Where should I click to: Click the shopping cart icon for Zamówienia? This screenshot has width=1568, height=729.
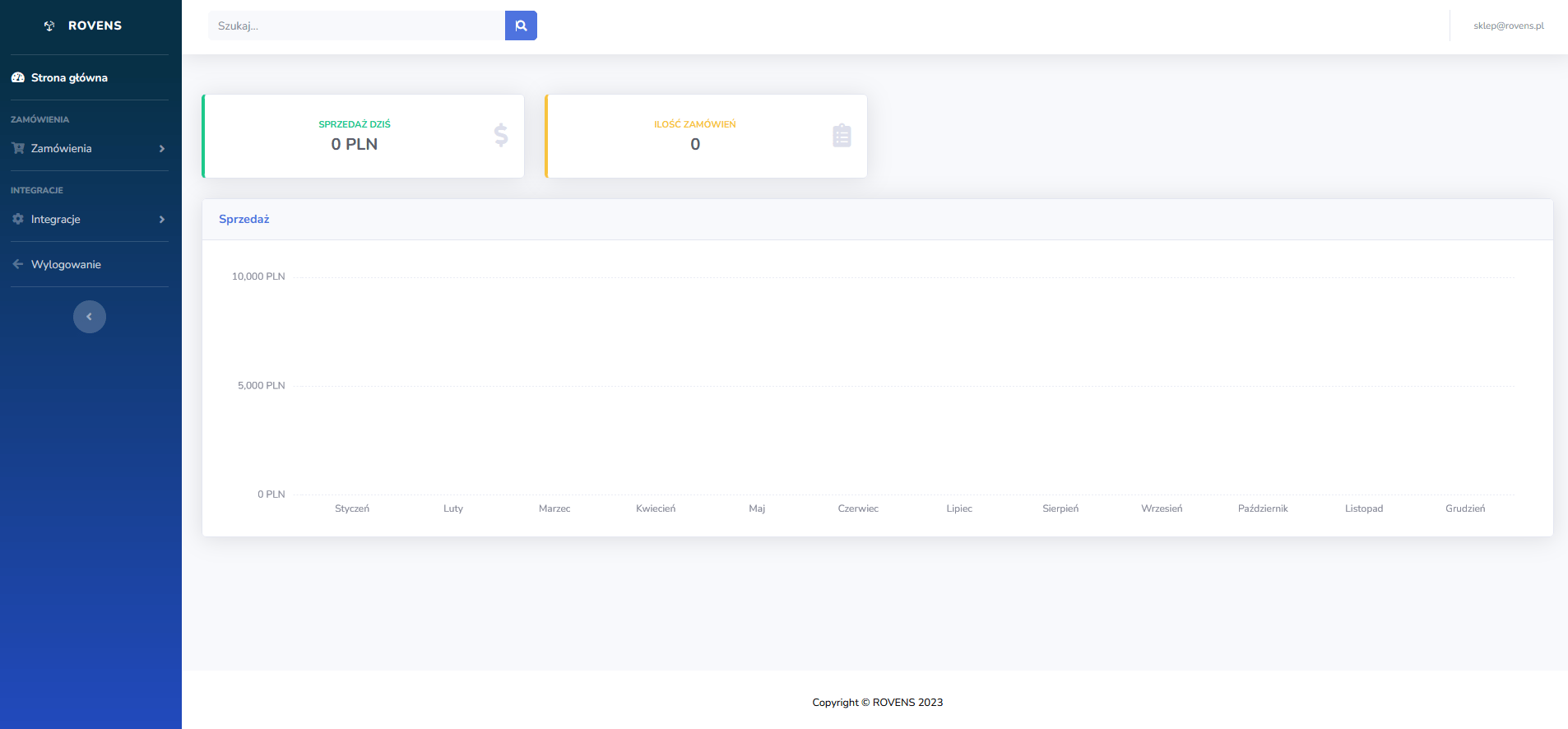pos(18,148)
